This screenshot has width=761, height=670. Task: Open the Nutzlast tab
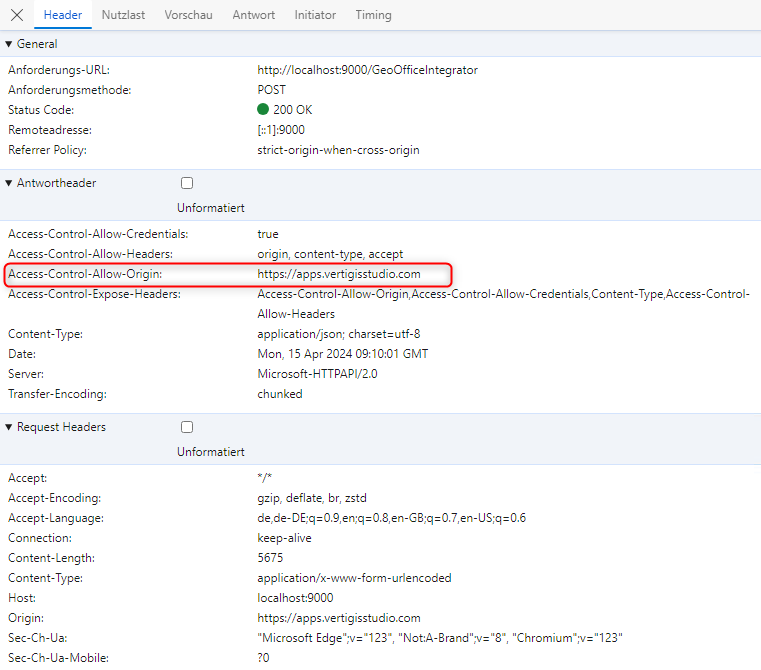pyautogui.click(x=123, y=15)
